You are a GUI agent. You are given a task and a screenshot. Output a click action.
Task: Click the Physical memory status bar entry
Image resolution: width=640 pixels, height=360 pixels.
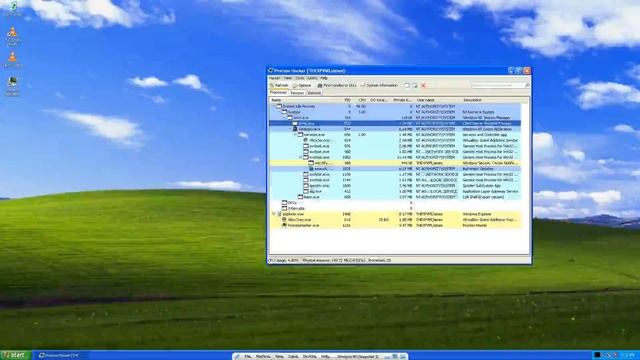pos(334,260)
